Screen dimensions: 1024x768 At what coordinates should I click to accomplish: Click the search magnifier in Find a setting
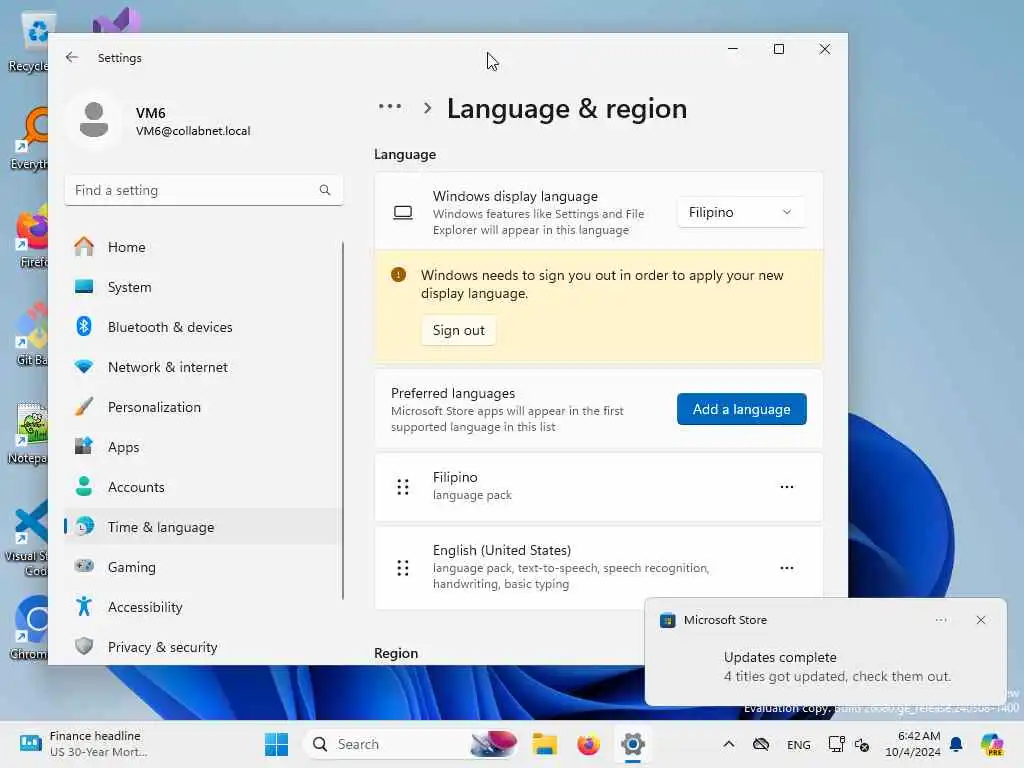pos(325,190)
